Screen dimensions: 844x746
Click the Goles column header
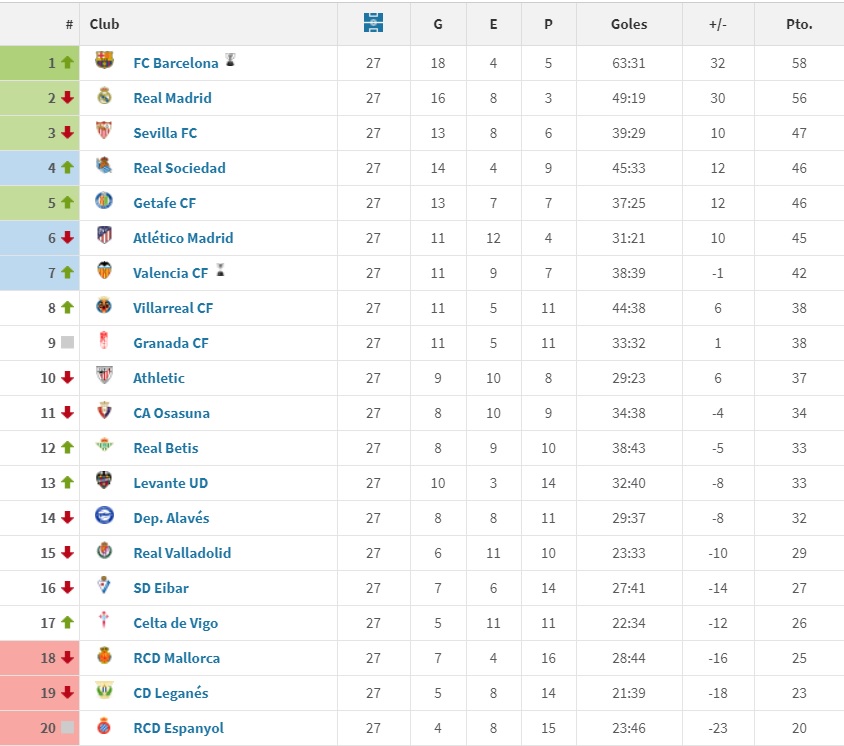click(629, 24)
